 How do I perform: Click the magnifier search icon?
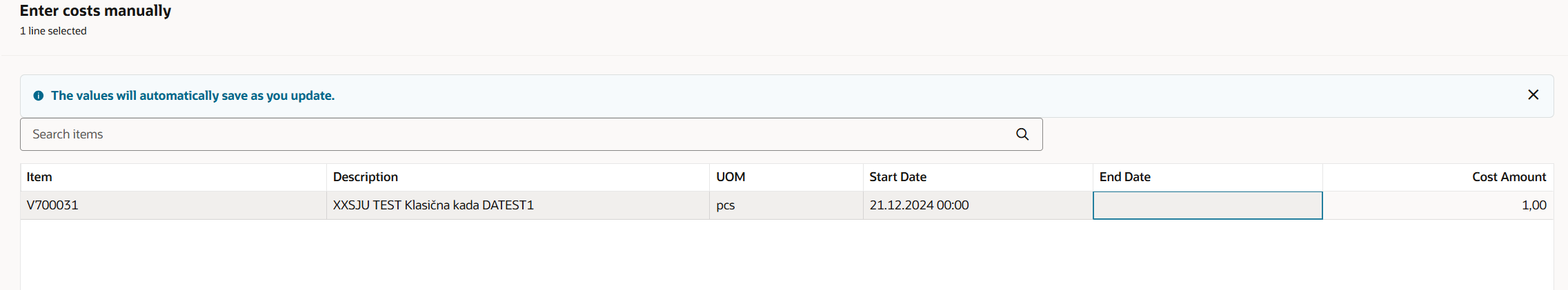pos(1022,134)
